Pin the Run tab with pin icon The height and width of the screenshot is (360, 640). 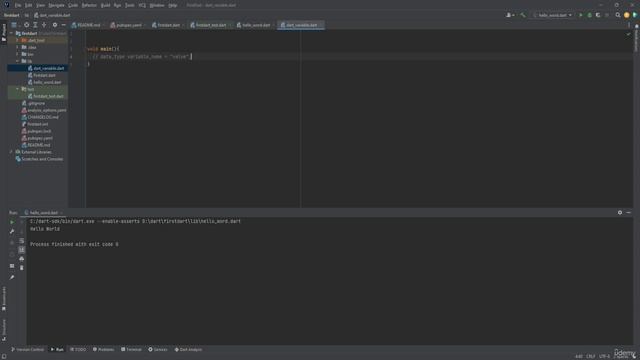coord(12,277)
